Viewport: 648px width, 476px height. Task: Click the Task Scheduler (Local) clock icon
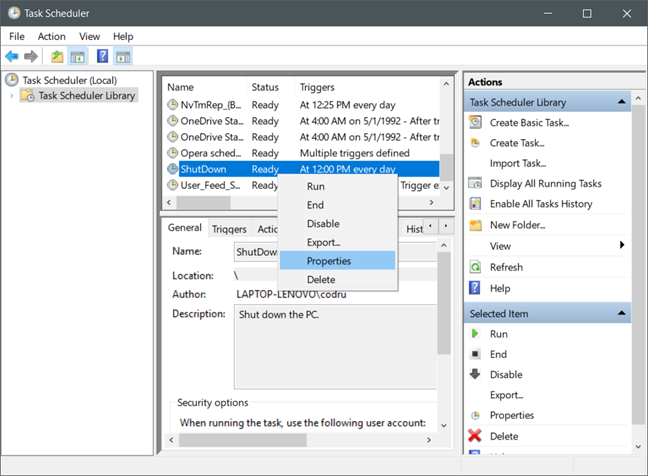(x=12, y=80)
